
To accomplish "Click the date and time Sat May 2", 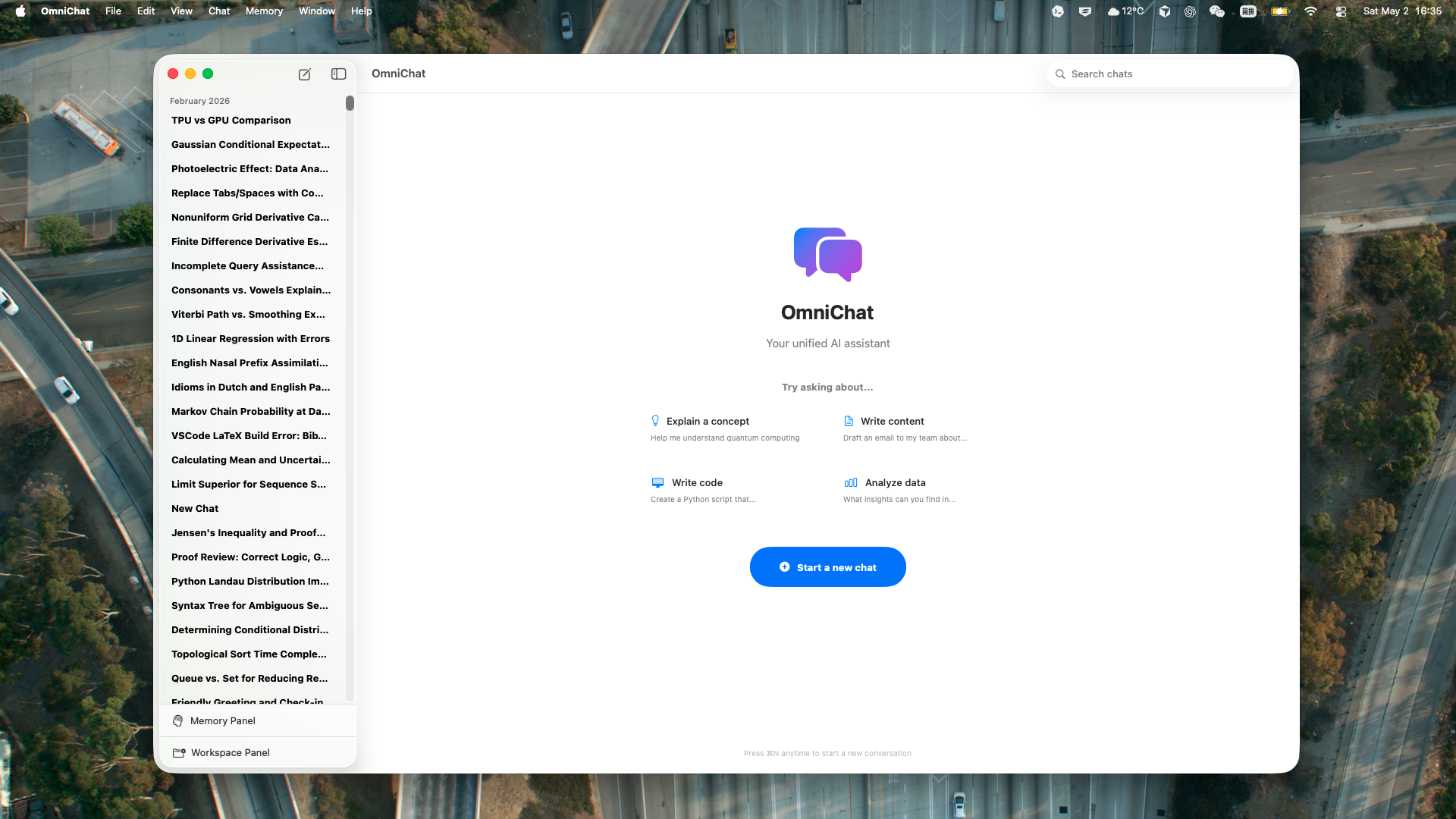I will point(1402,11).
